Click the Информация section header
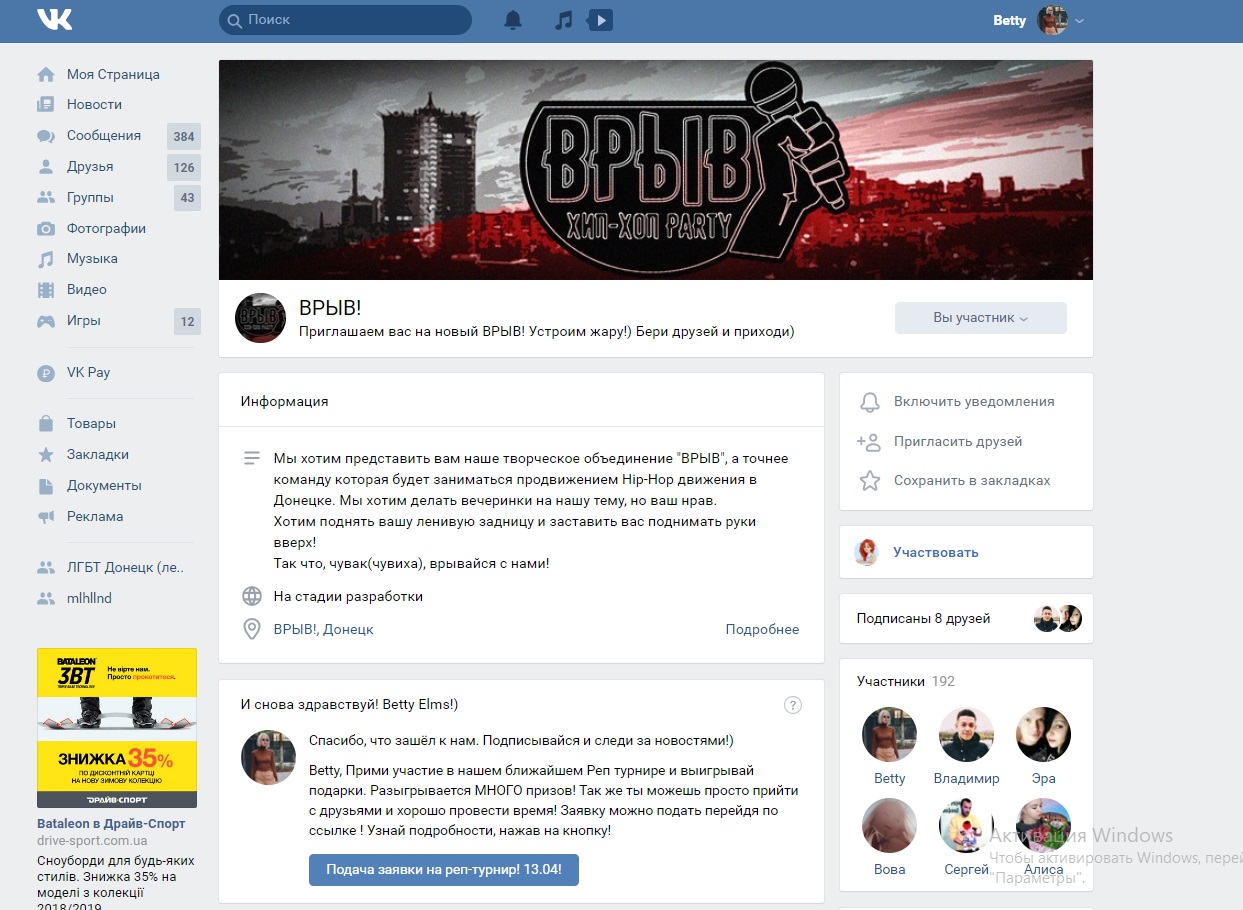Image resolution: width=1243 pixels, height=910 pixels. 285,401
